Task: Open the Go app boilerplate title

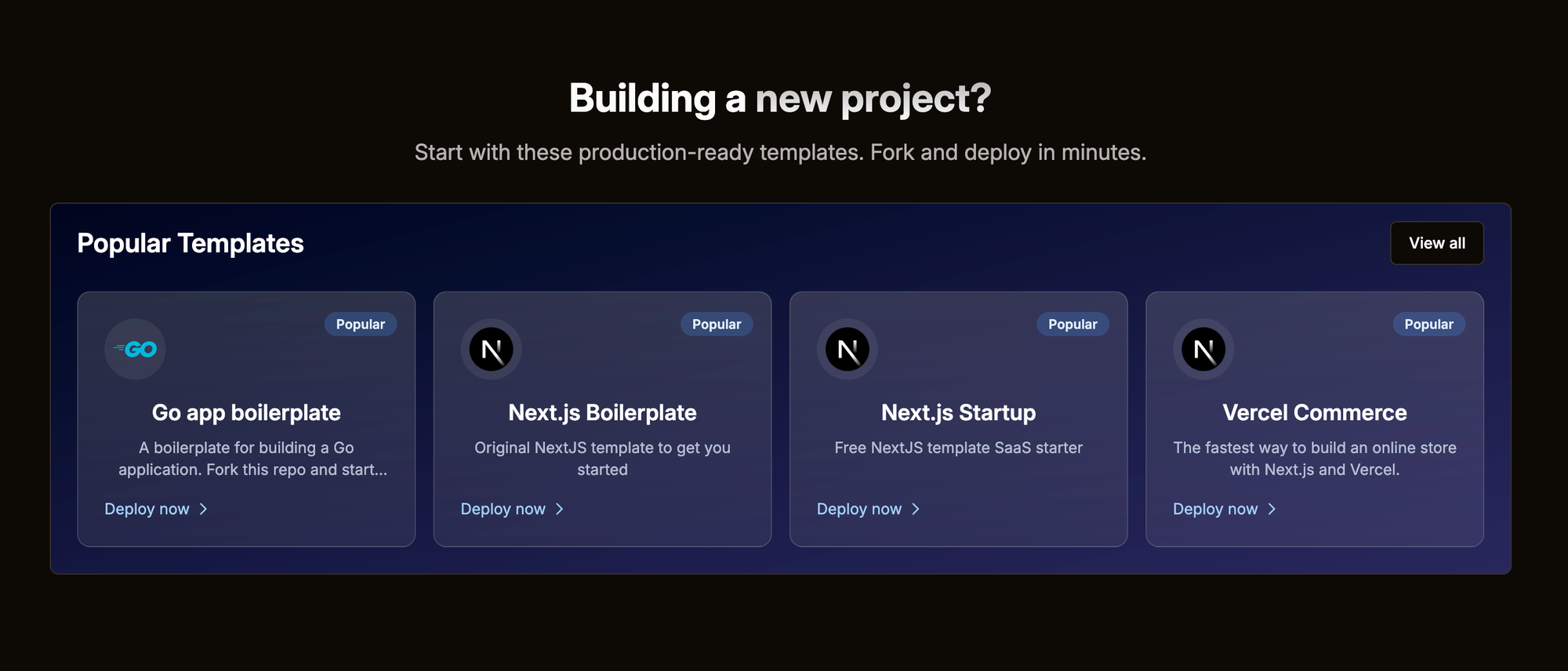Action: pos(246,413)
